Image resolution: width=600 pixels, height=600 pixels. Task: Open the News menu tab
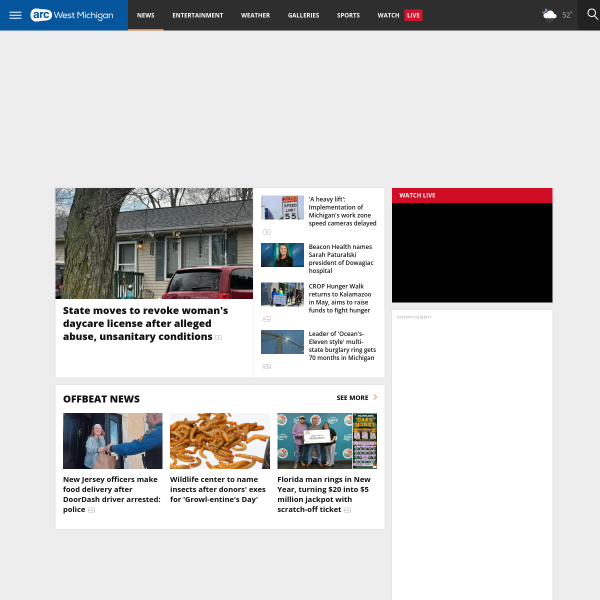[146, 15]
